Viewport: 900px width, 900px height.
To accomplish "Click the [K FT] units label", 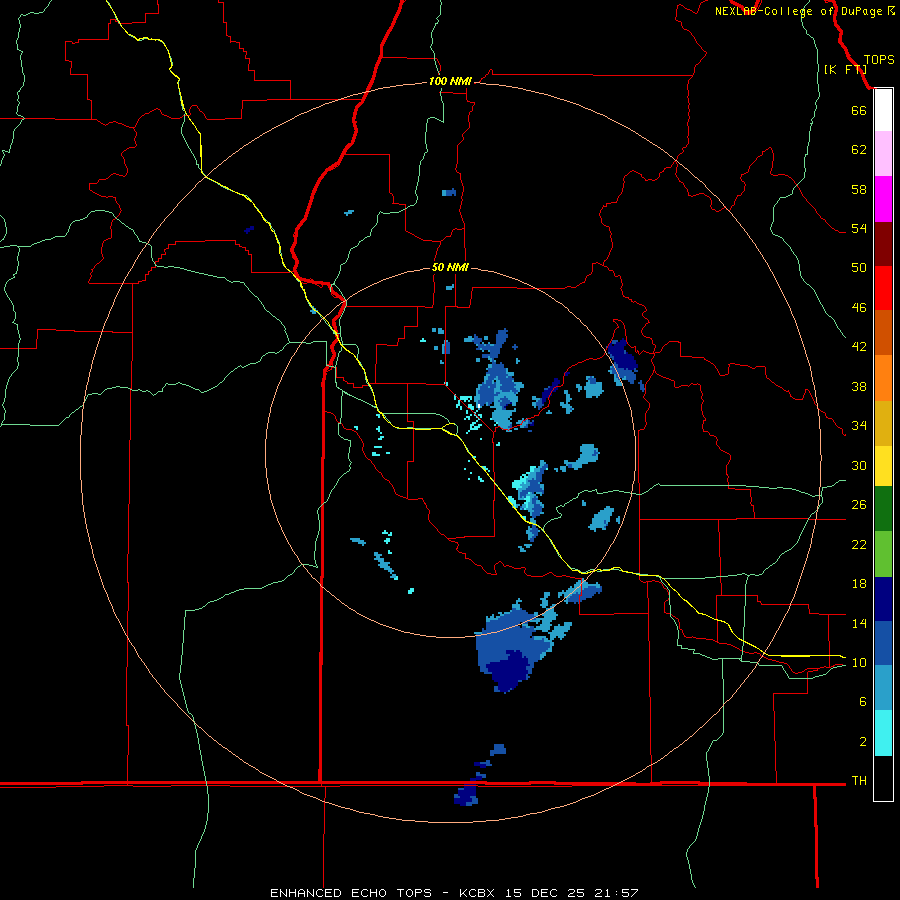I will click(845, 69).
